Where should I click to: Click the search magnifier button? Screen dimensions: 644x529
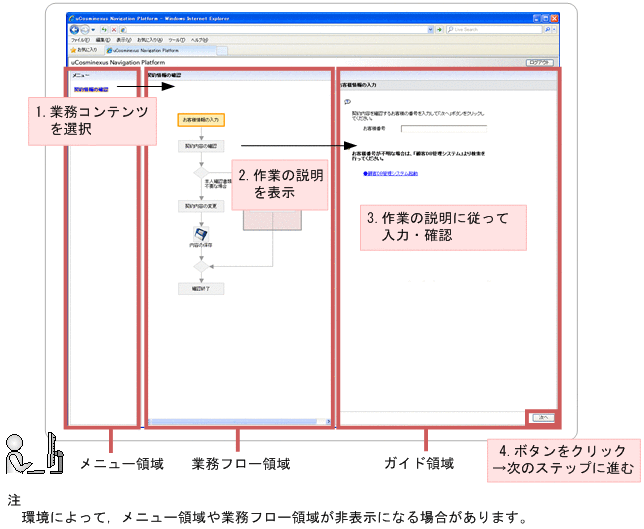click(547, 30)
